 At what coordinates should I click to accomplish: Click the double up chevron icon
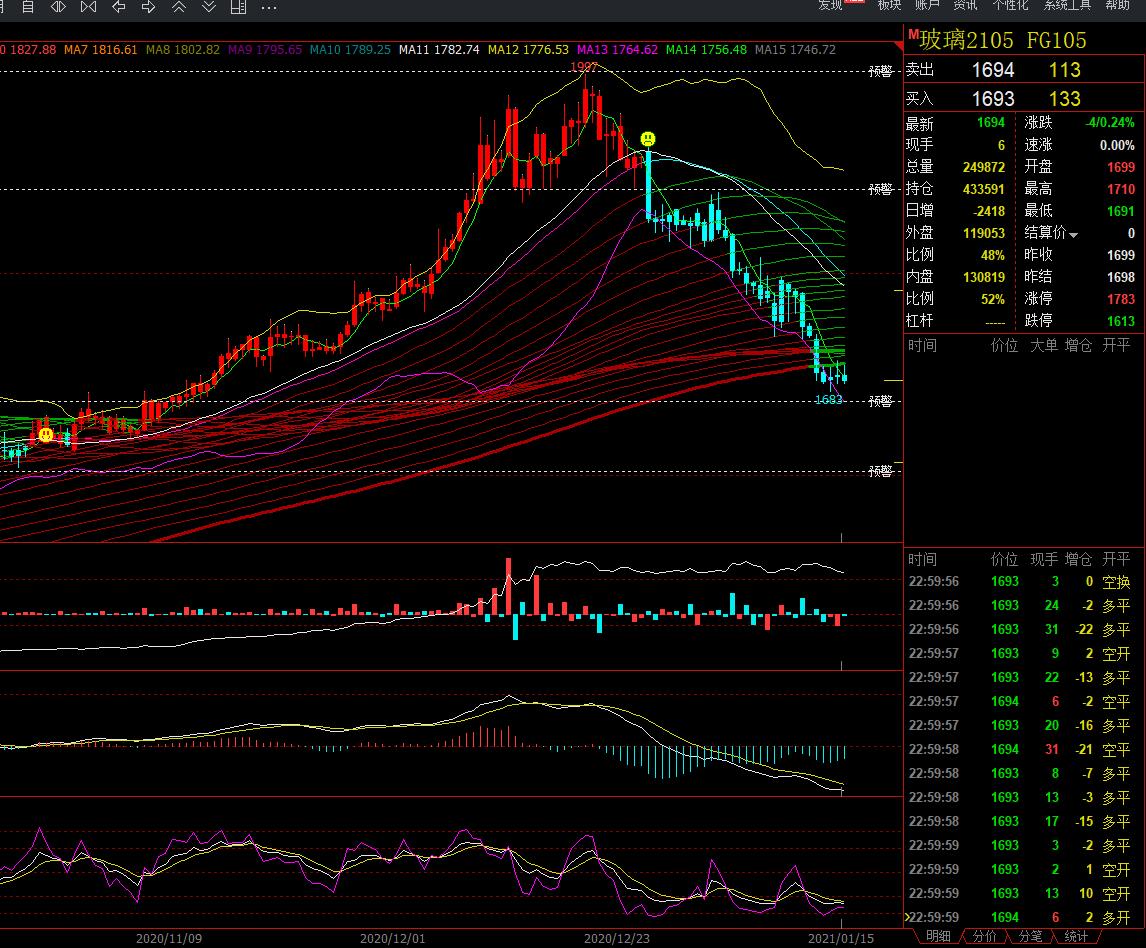[179, 7]
